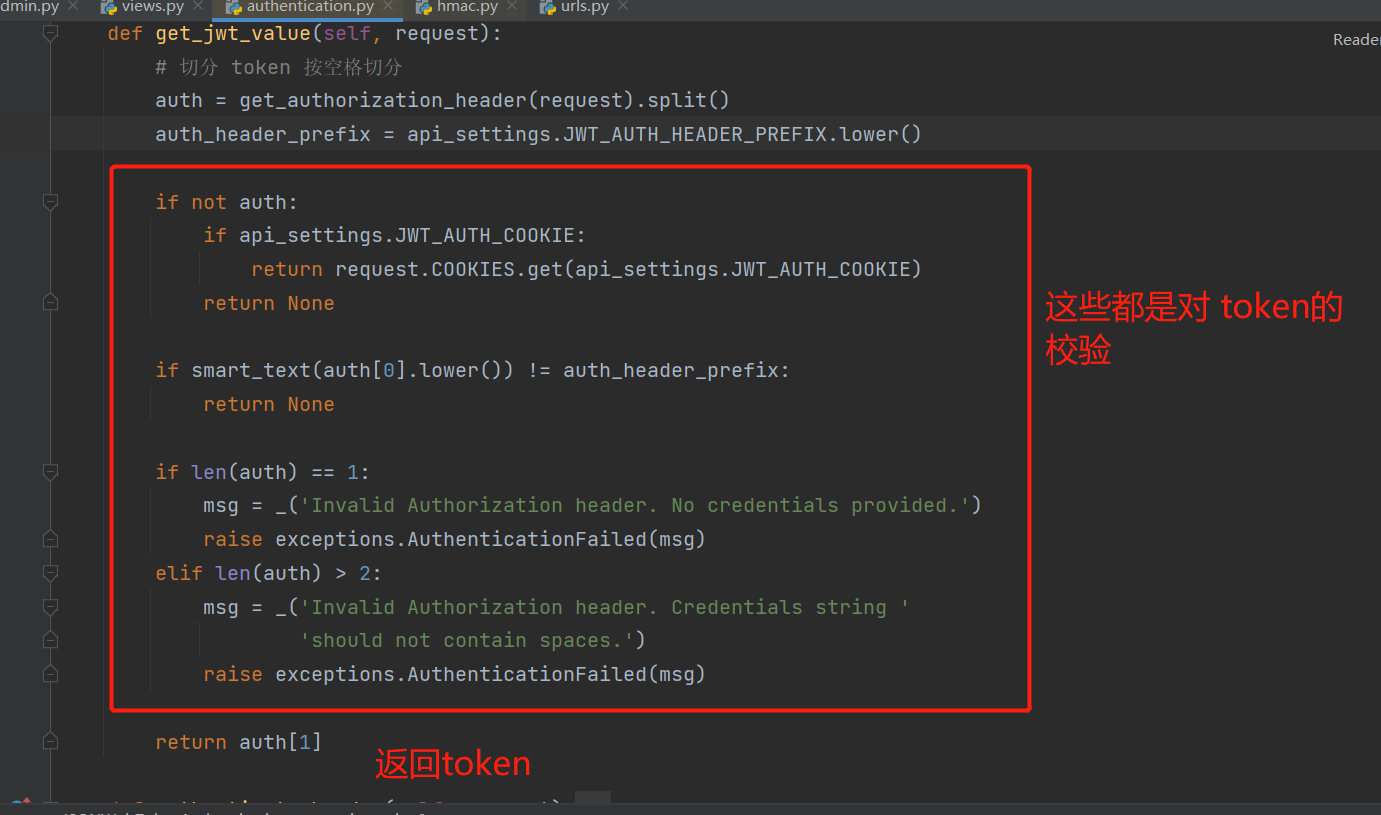Click the Python file icon on urls.py tab

547,7
